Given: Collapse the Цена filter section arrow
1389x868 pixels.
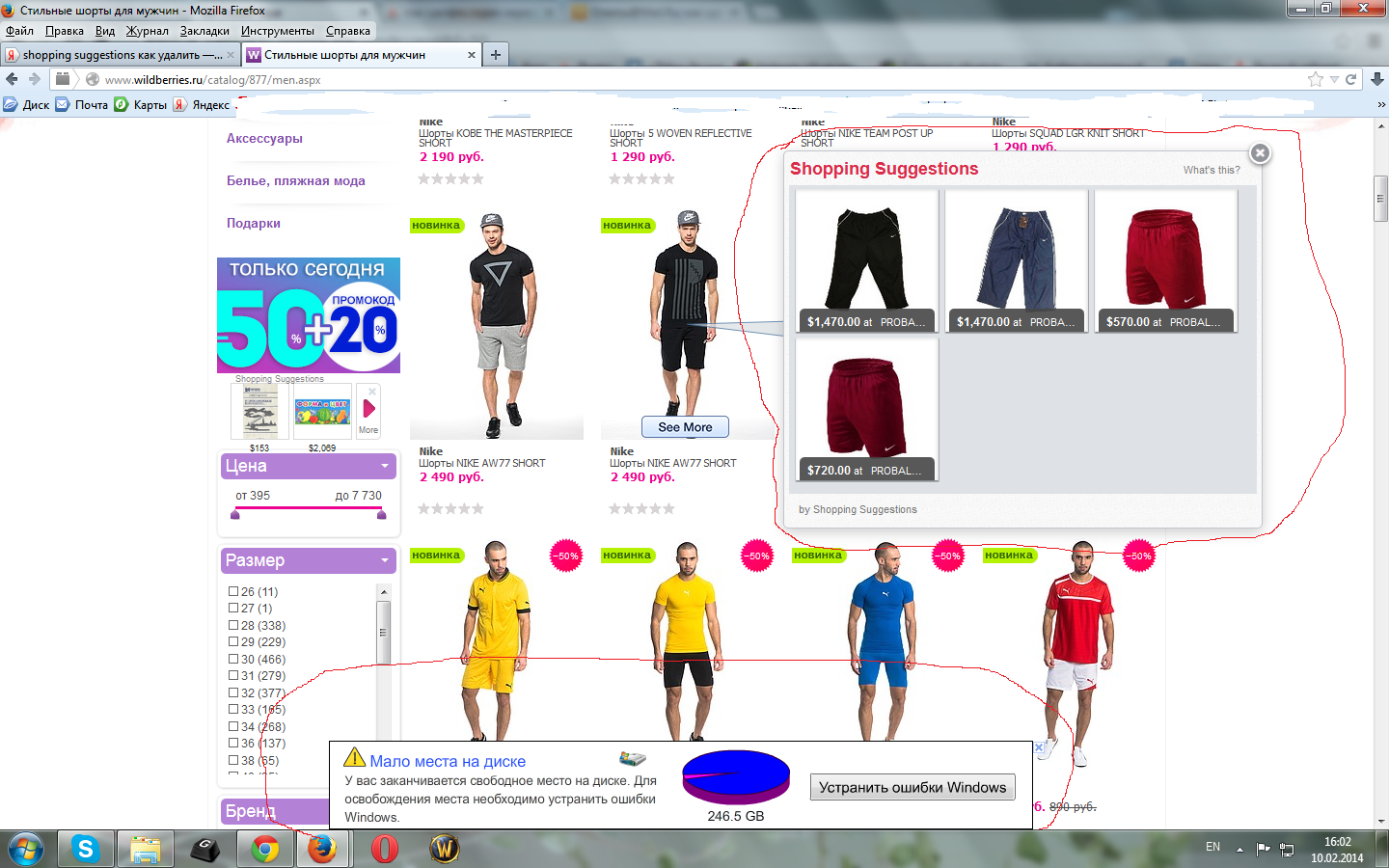Looking at the screenshot, I should (x=385, y=466).
